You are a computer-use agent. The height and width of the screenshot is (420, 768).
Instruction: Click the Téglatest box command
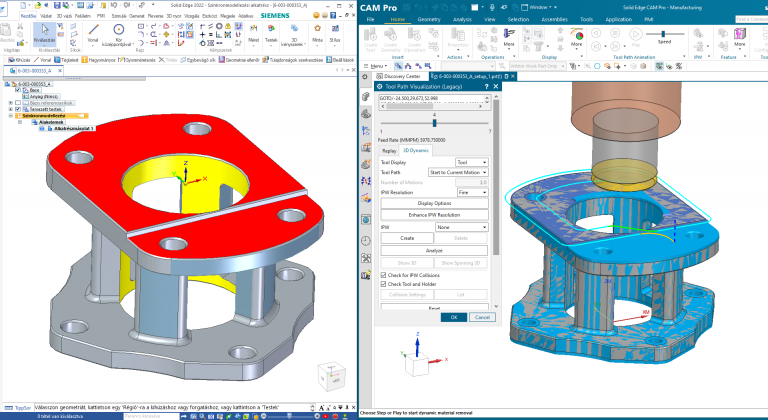pyautogui.click(x=66, y=60)
